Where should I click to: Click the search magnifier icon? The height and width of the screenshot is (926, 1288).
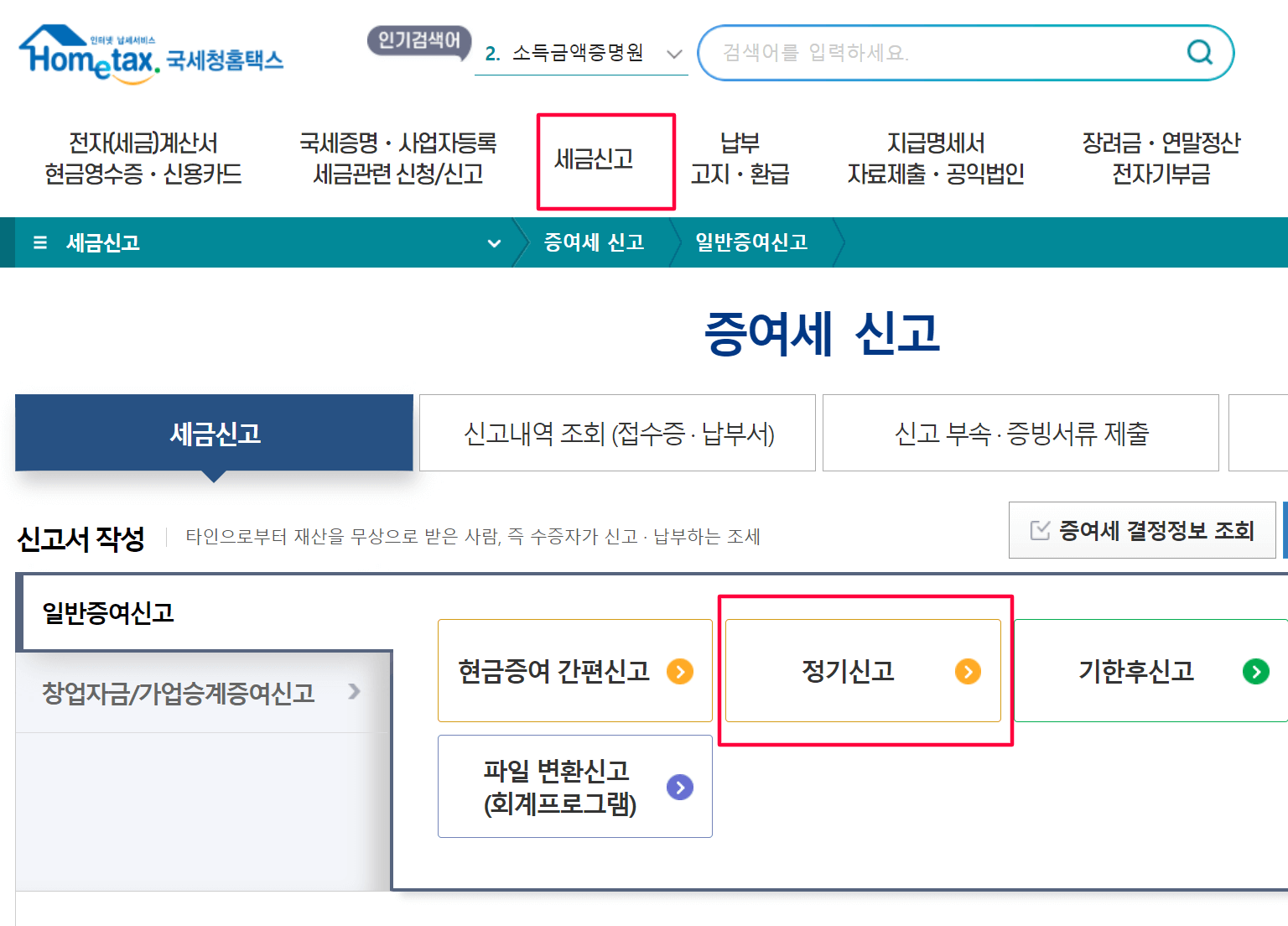click(x=1200, y=52)
